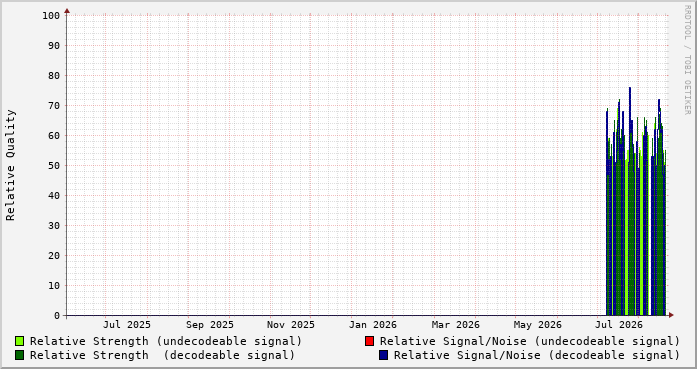The height and width of the screenshot is (369, 697).
Task: Select the Relative Strength (decodeable signal) legend label
Action: click(162, 355)
